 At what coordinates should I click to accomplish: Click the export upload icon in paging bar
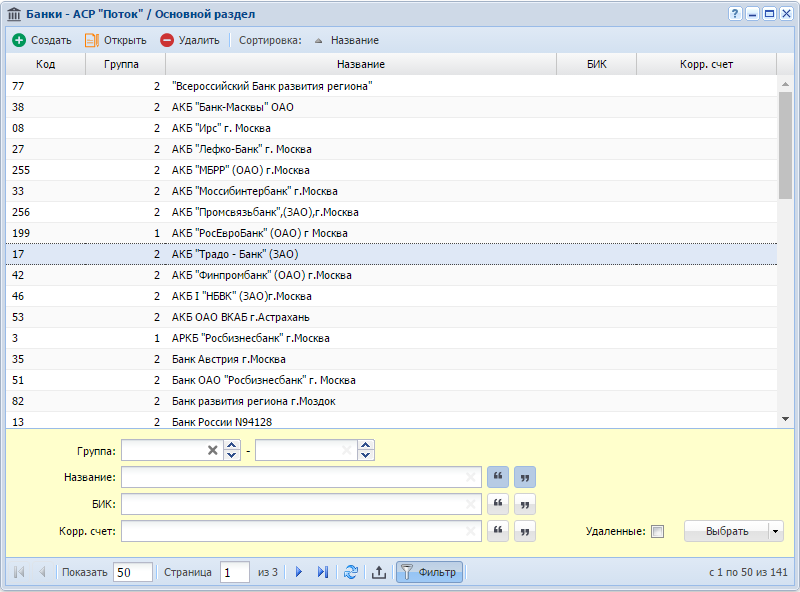pos(379,572)
